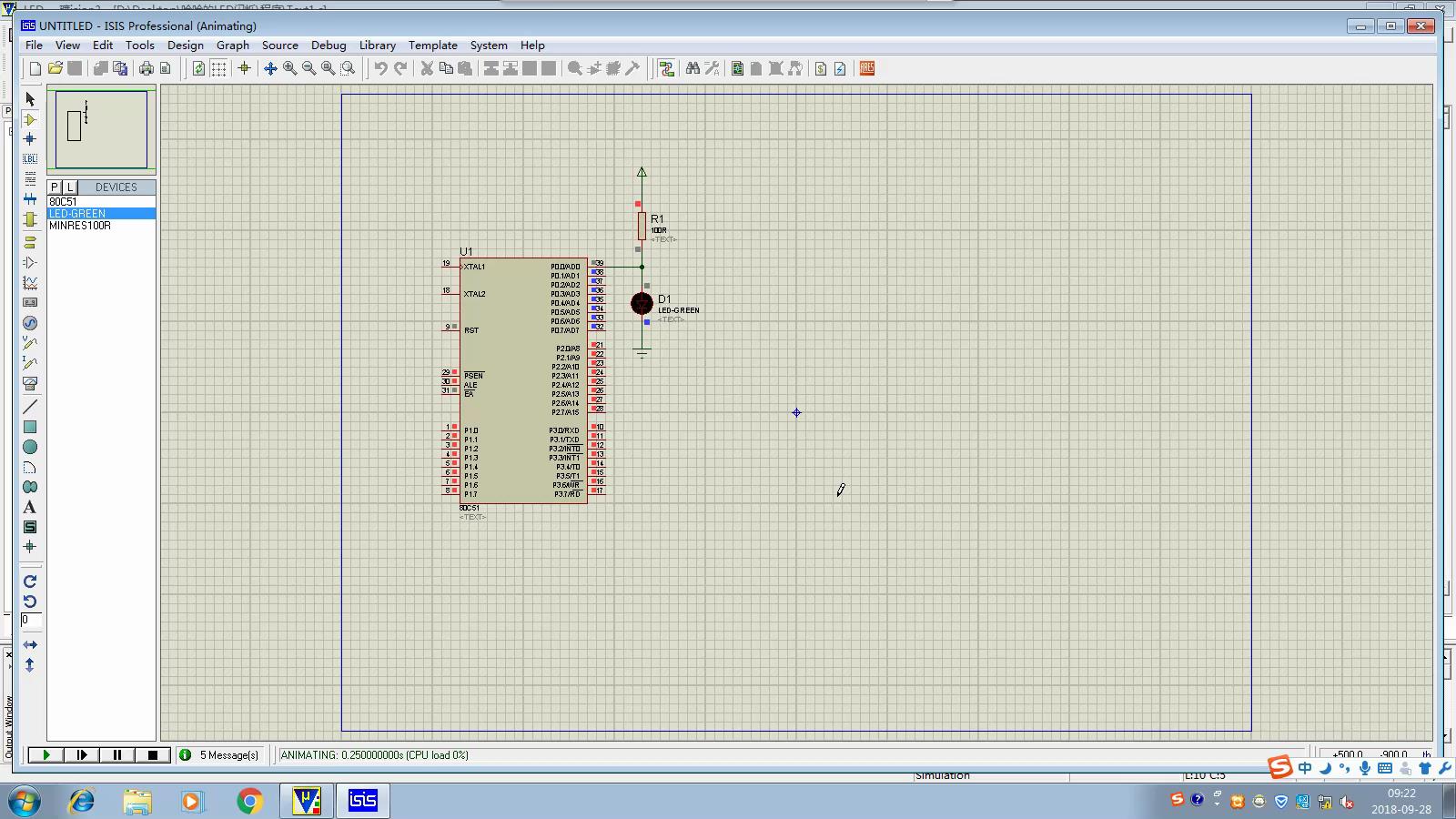This screenshot has width=1456, height=819.
Task: Launch ARES netlist transfer
Action: click(x=866, y=68)
